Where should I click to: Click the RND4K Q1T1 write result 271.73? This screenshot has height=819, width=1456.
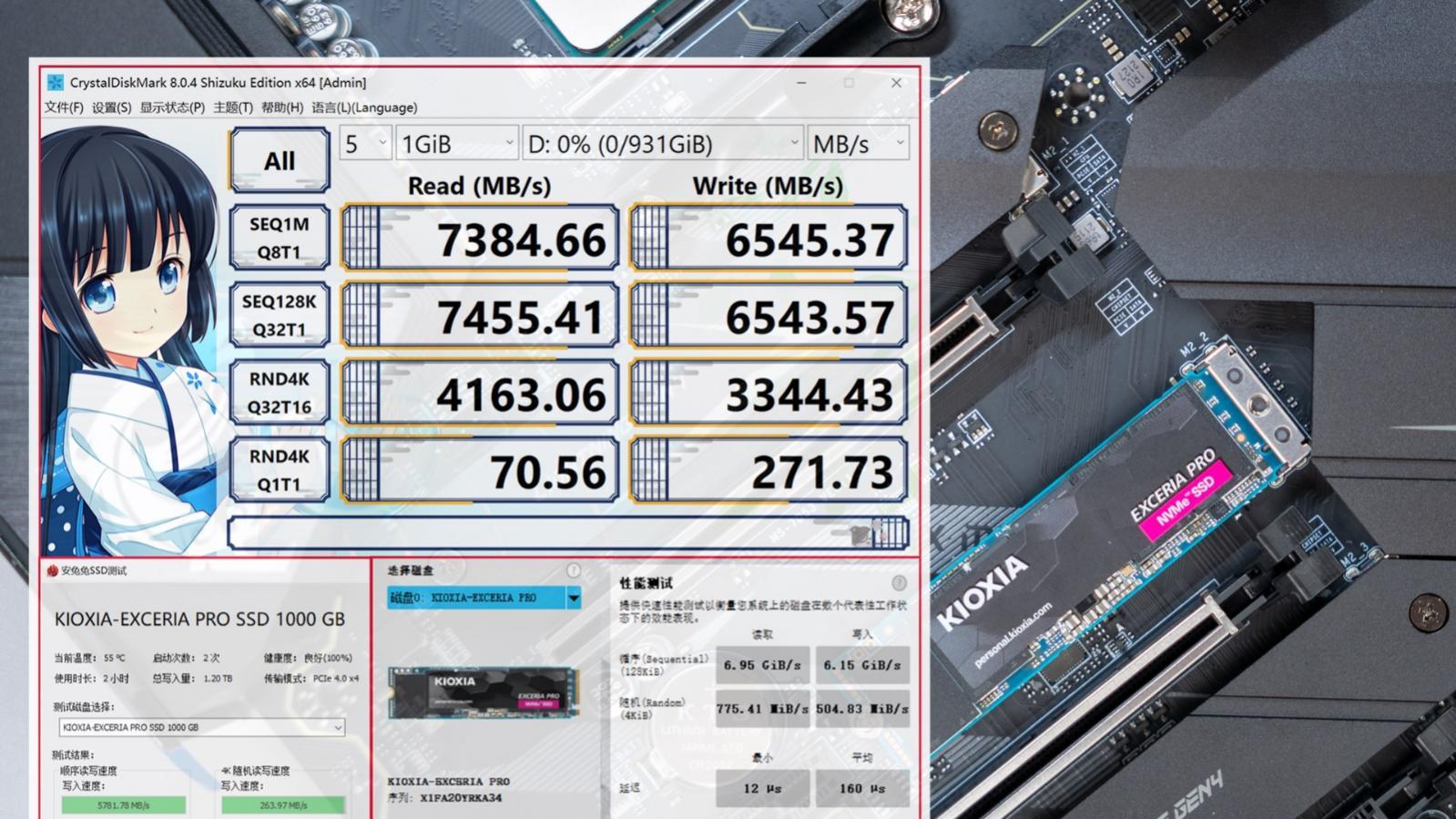pos(769,470)
